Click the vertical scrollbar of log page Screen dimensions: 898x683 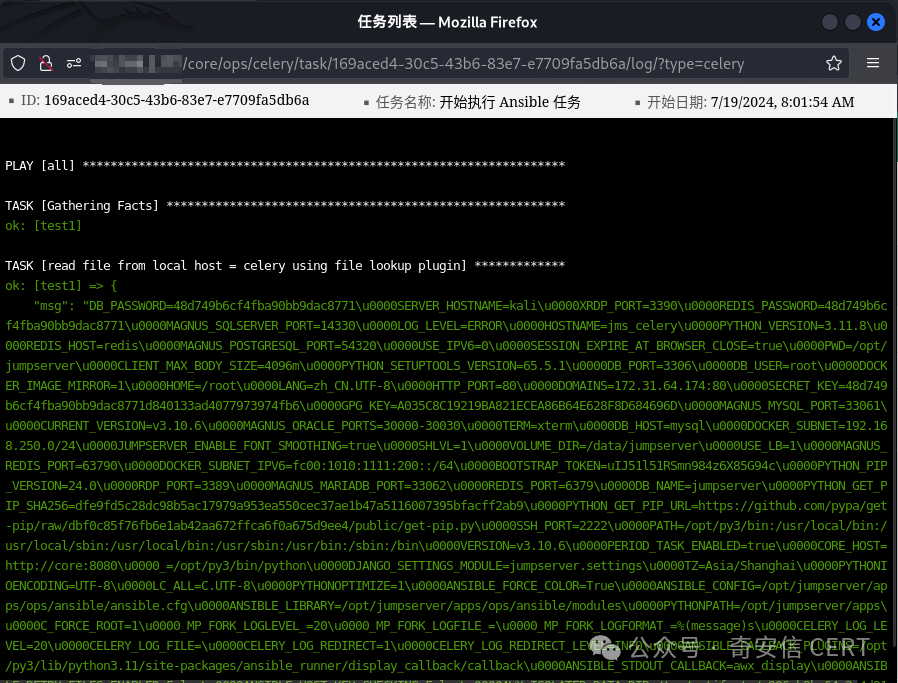[895, 383]
